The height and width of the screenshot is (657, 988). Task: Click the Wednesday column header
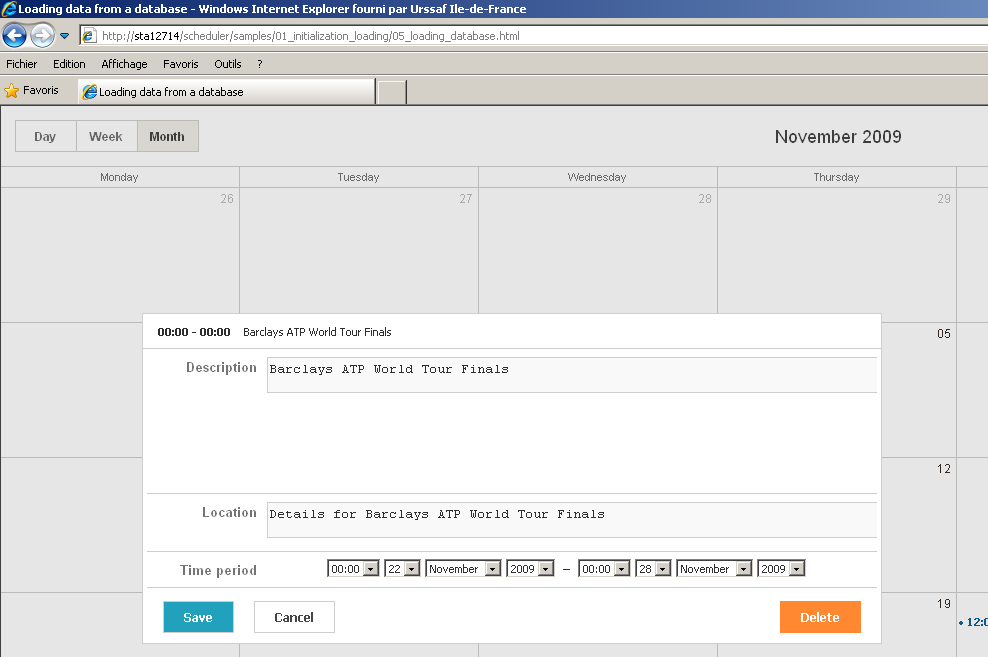pyautogui.click(x=597, y=177)
